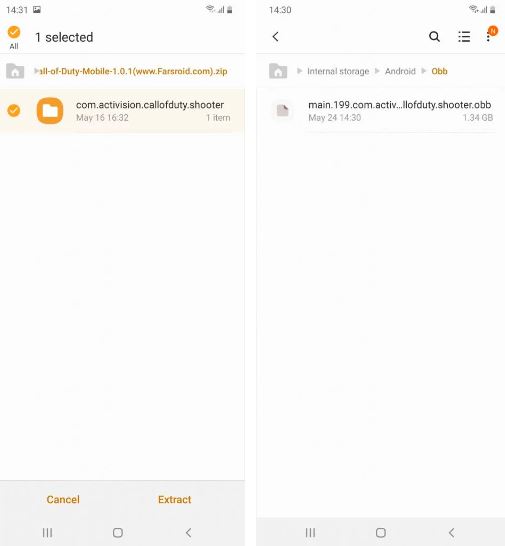Navigate to Internal storage breadcrumb
Viewport: 505px width, 546px height.
338,71
